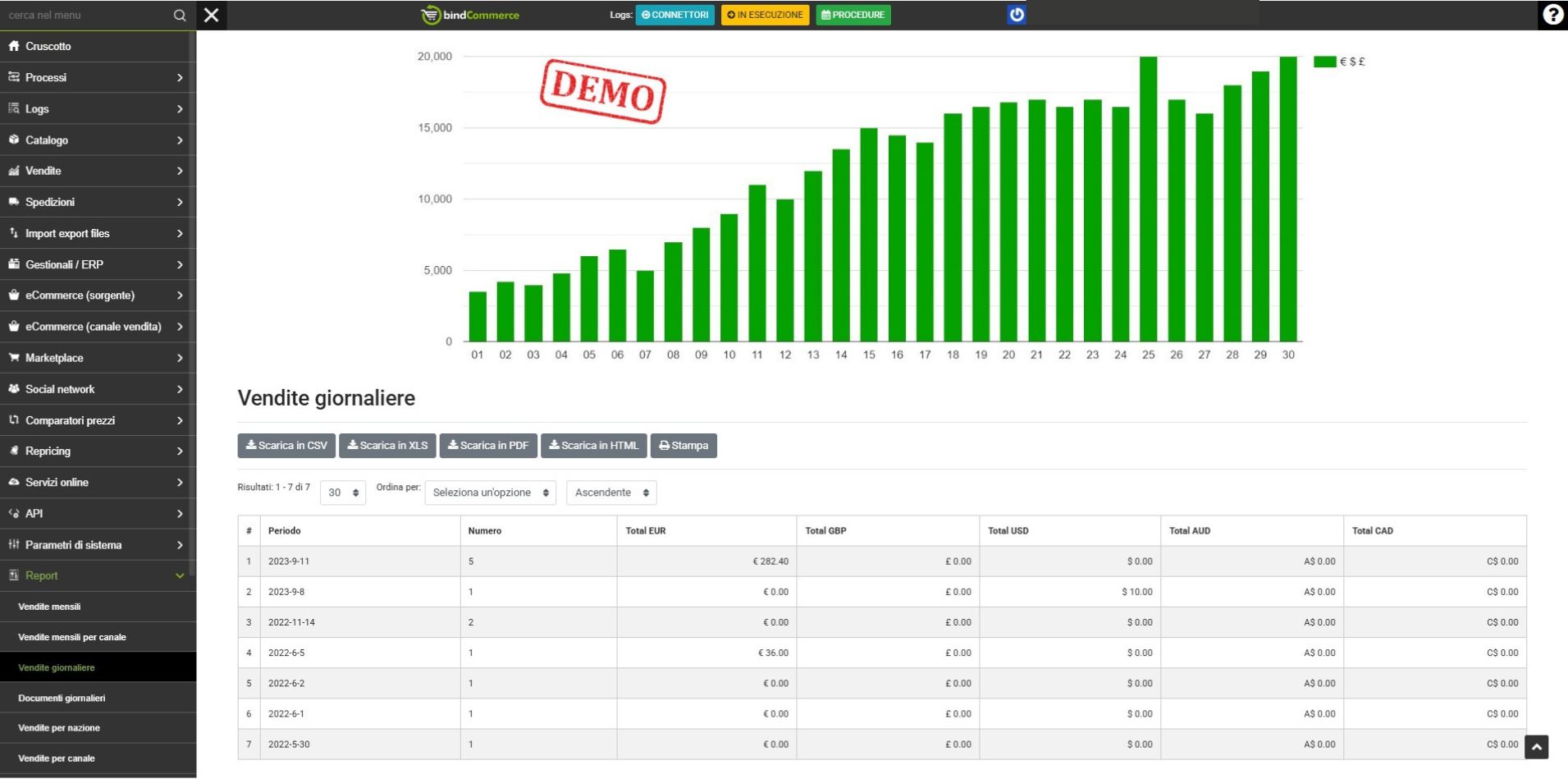This screenshot has width=1568, height=779.
Task: Open the Connettori logs button
Action: (674, 15)
